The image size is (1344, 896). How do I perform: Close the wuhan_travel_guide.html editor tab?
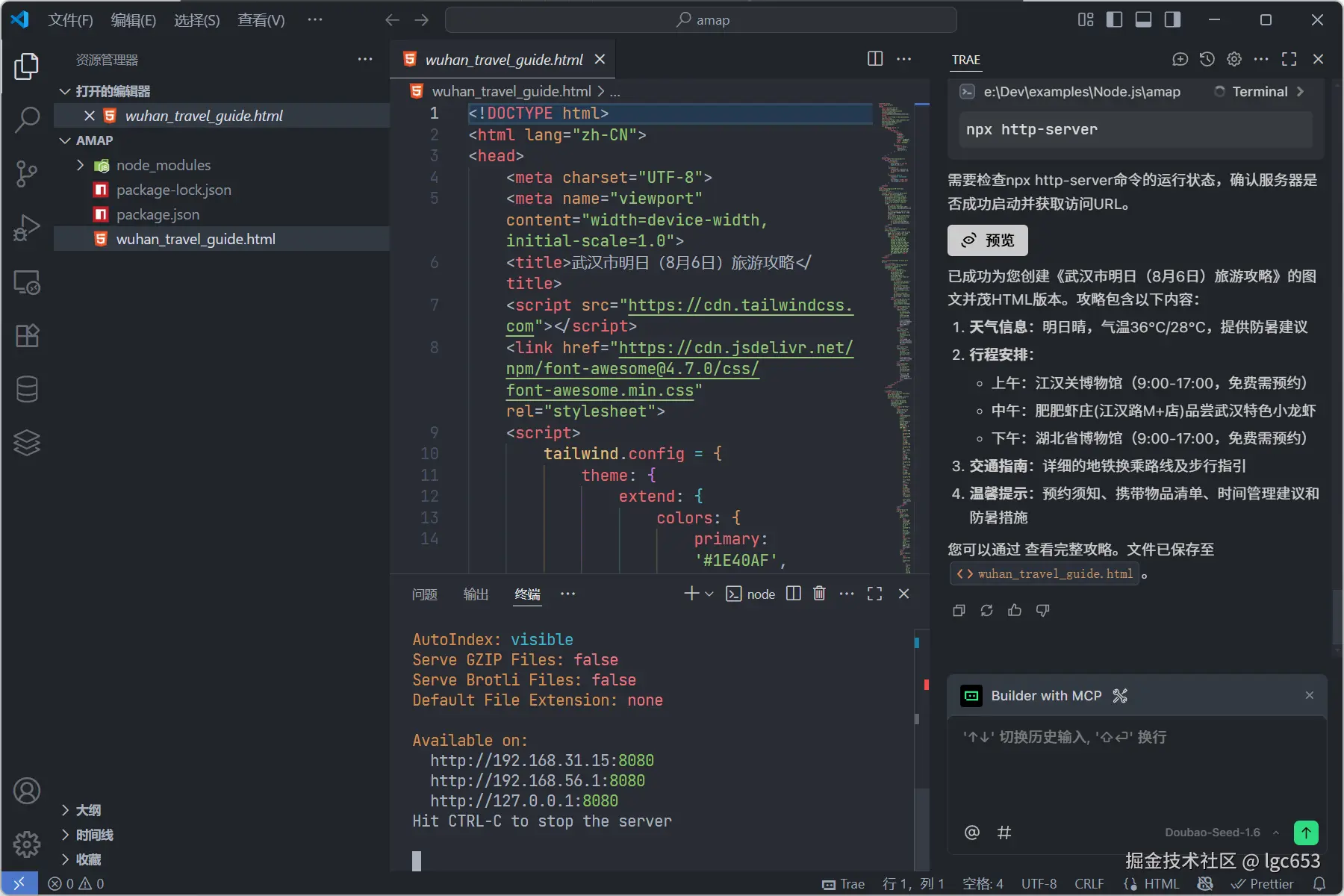click(x=600, y=59)
